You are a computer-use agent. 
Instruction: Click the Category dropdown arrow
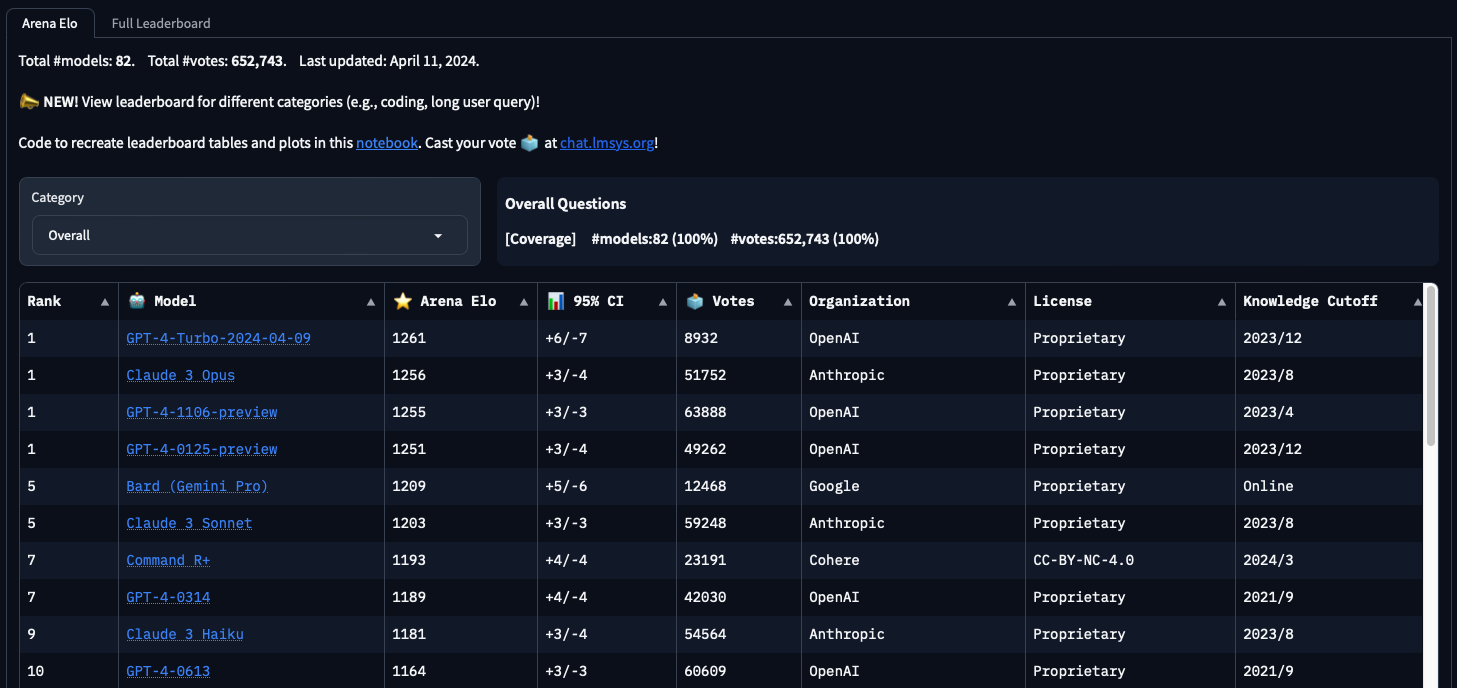438,236
